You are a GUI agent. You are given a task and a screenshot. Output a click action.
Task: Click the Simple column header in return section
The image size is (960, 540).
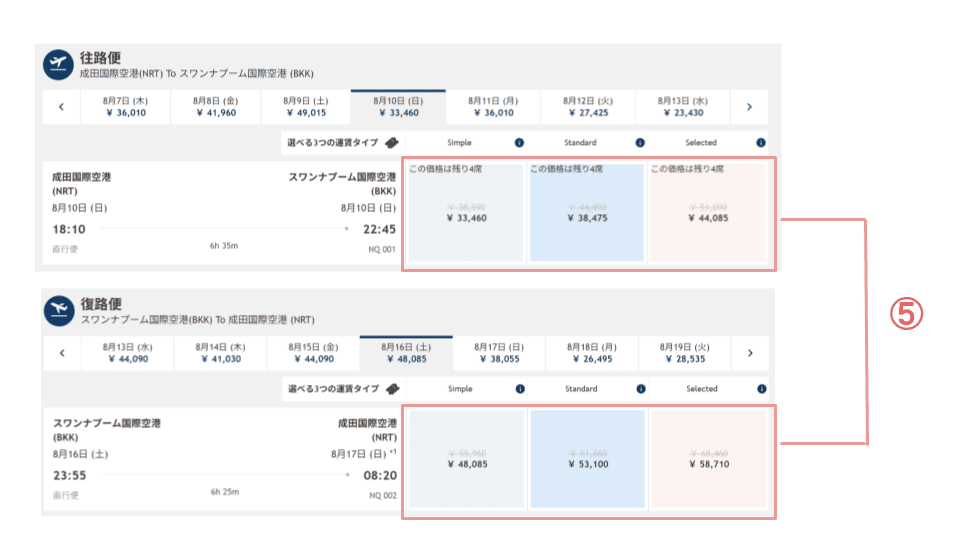[460, 389]
